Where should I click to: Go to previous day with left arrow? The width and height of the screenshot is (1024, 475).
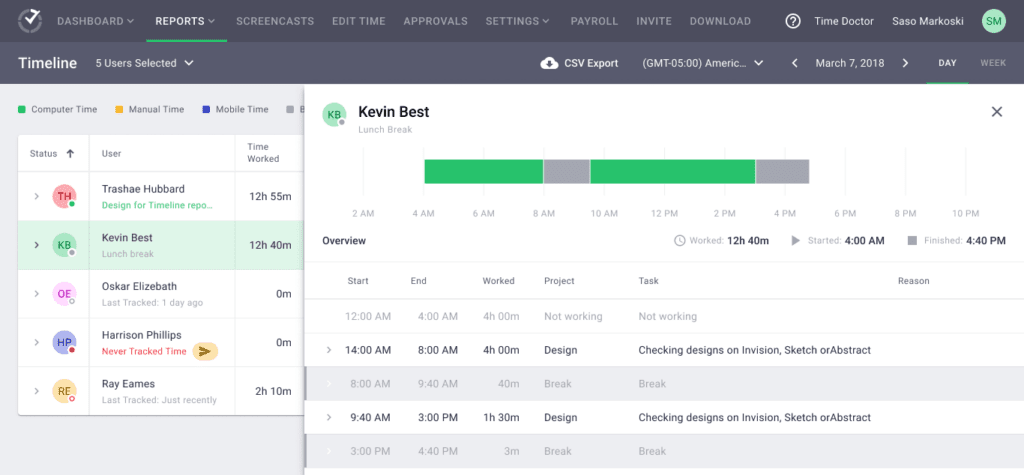click(795, 63)
